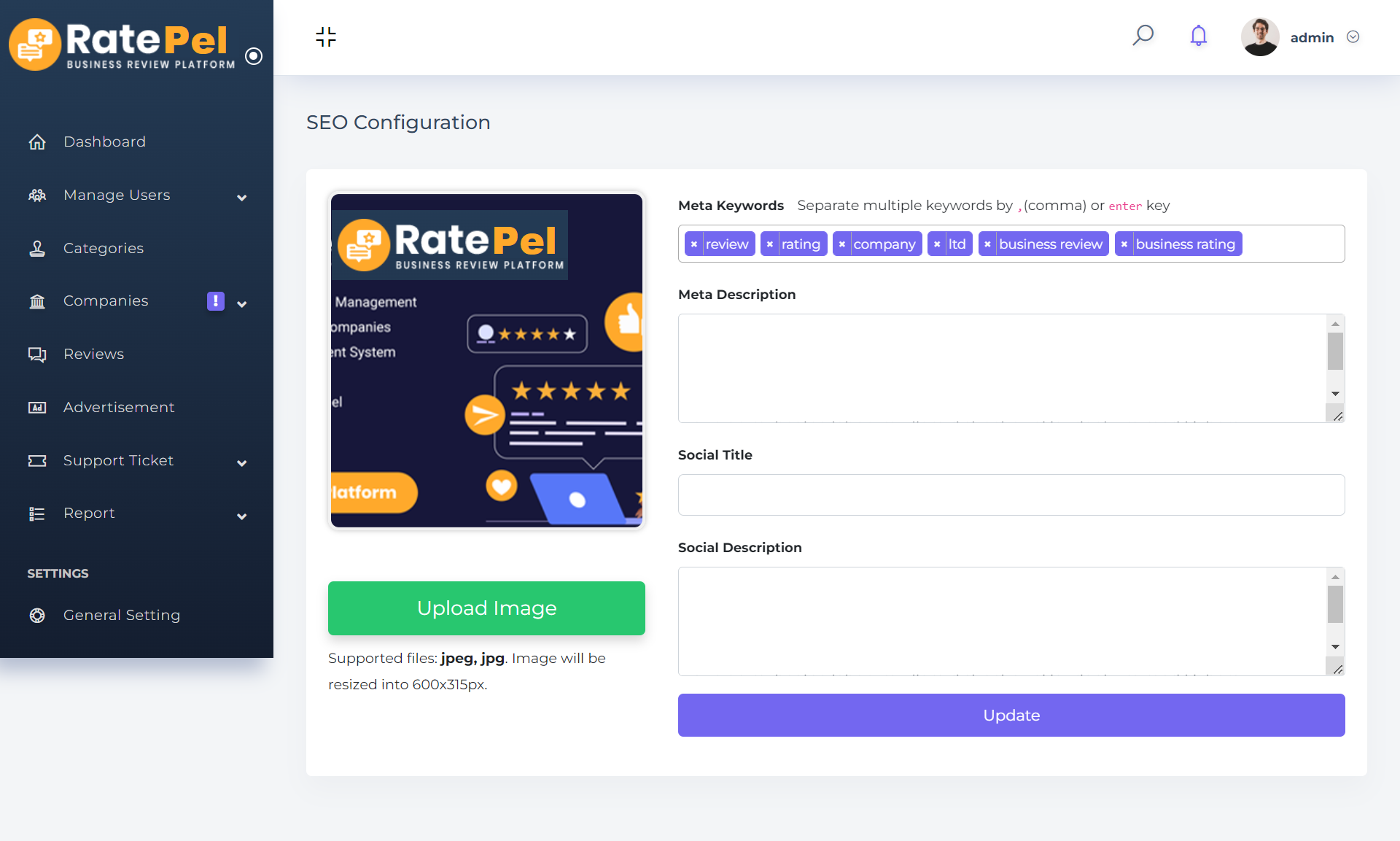This screenshot has height=841, width=1400.
Task: Select the Manage Users menu label
Action: [x=117, y=195]
